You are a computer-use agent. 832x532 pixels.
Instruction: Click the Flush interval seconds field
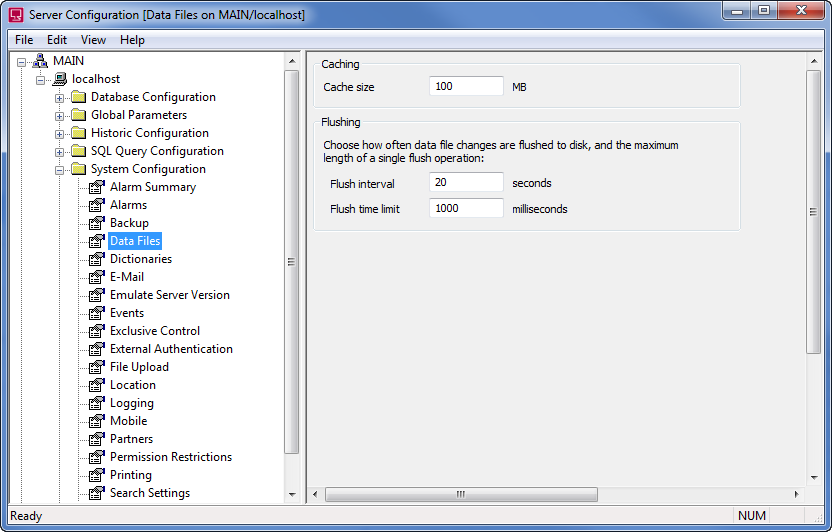[466, 183]
